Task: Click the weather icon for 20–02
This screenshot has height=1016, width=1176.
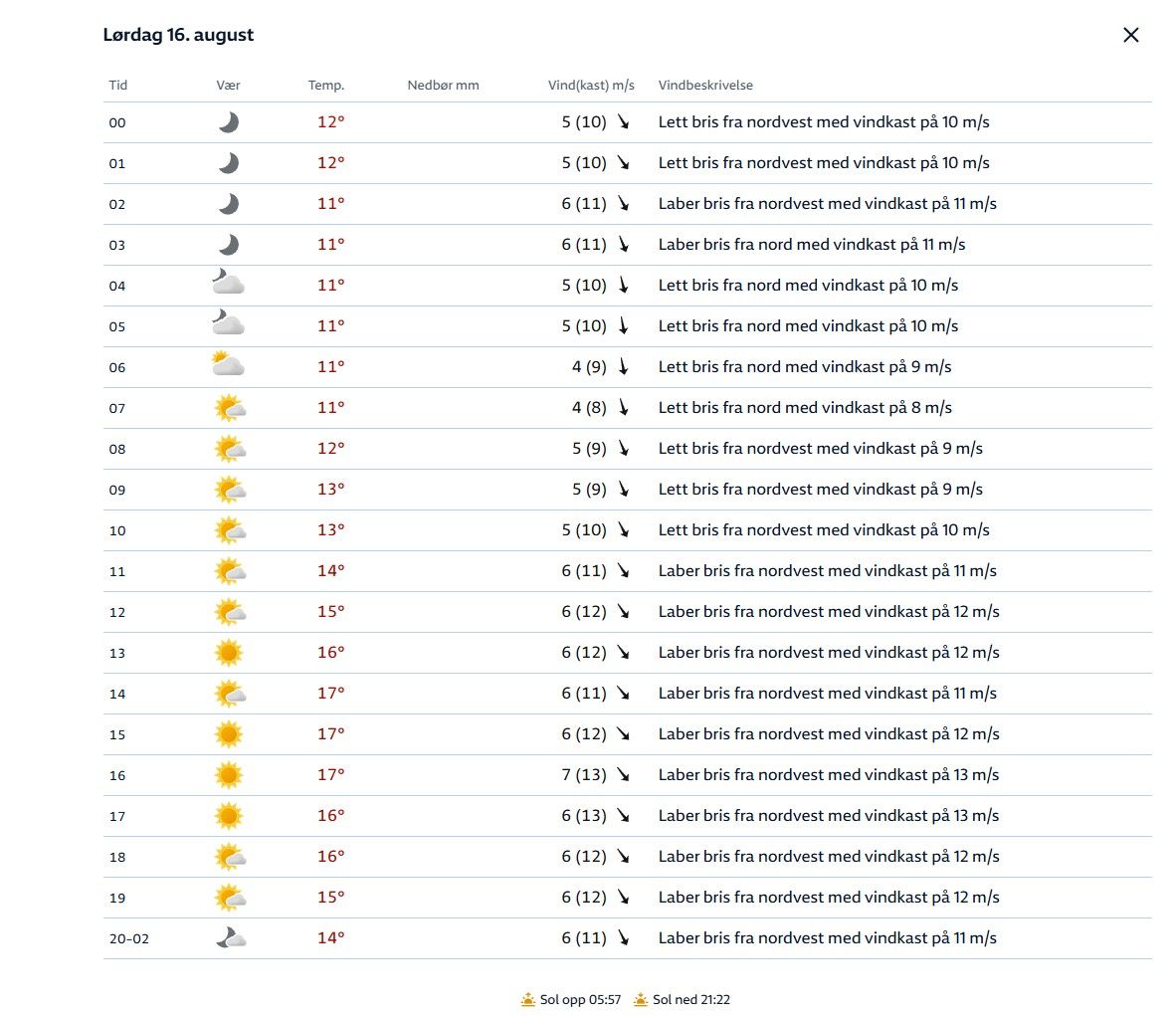Action: [x=231, y=937]
